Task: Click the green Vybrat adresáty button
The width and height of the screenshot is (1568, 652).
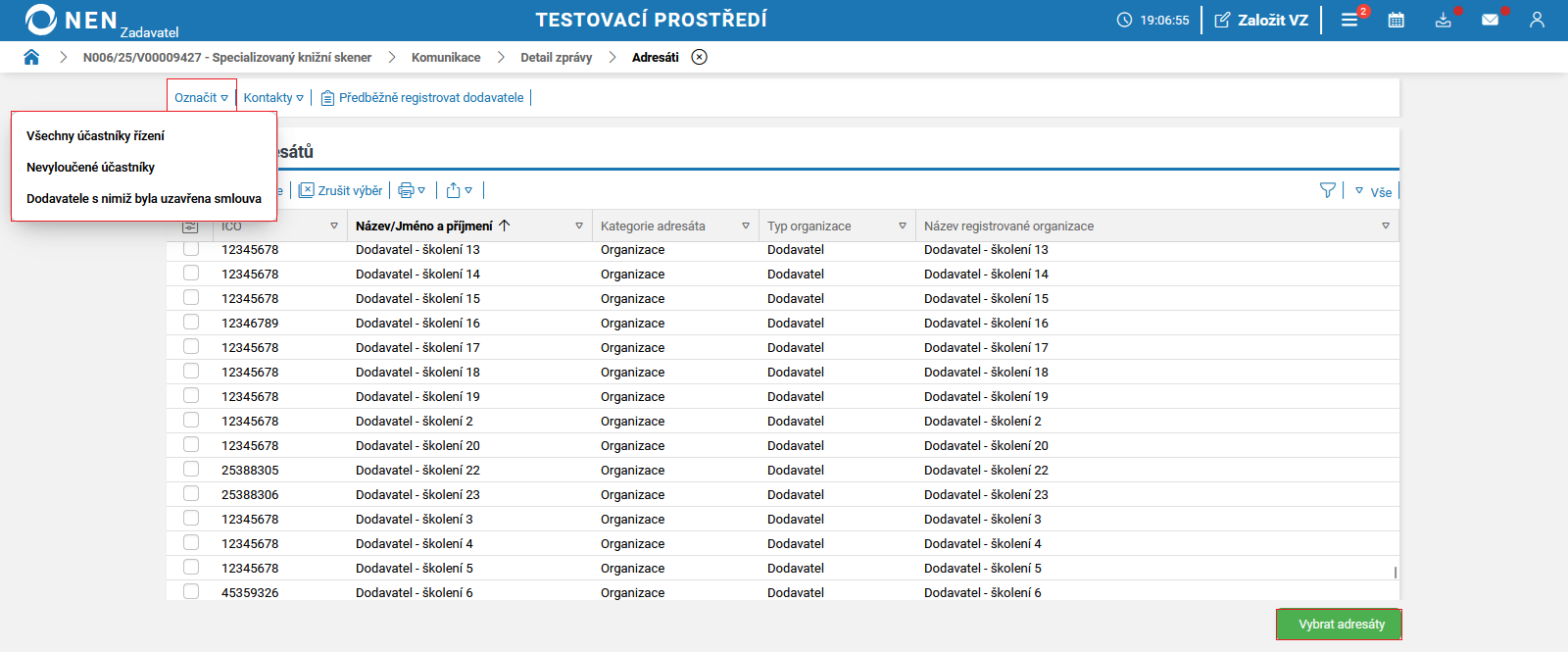Action: 1341,625
